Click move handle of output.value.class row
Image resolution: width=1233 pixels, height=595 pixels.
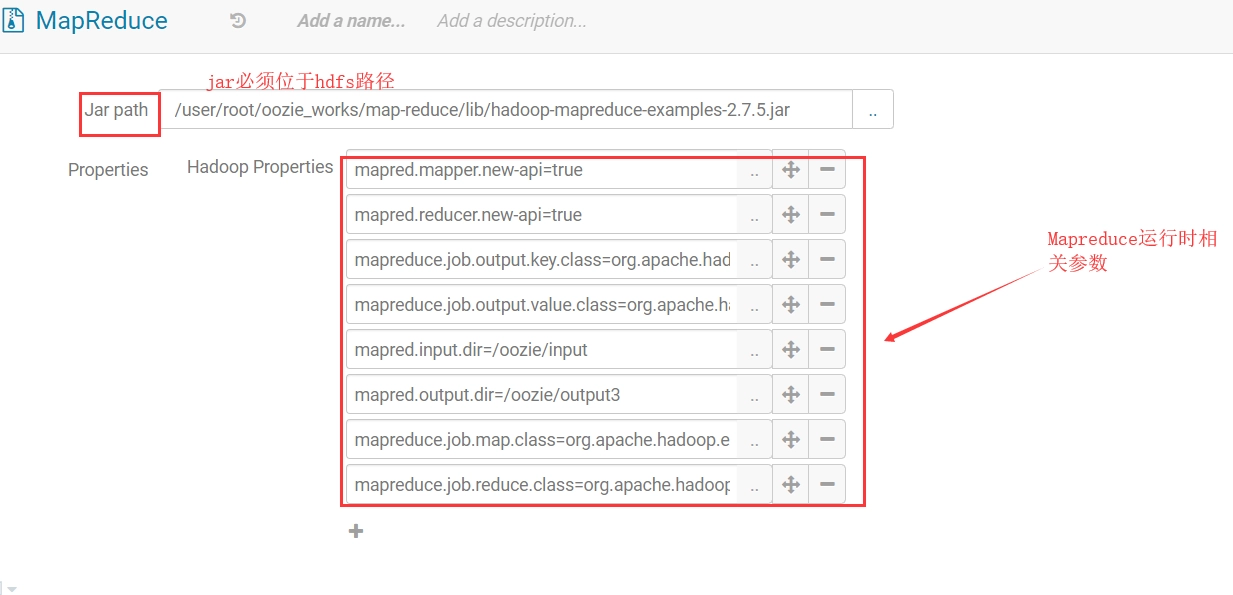coord(790,304)
